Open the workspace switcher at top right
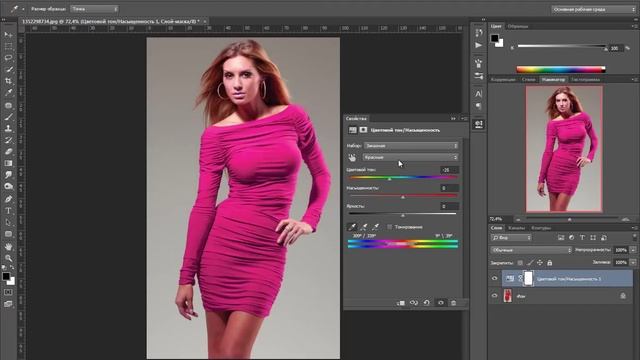Screen dimensions: 640x360 point(593,9)
